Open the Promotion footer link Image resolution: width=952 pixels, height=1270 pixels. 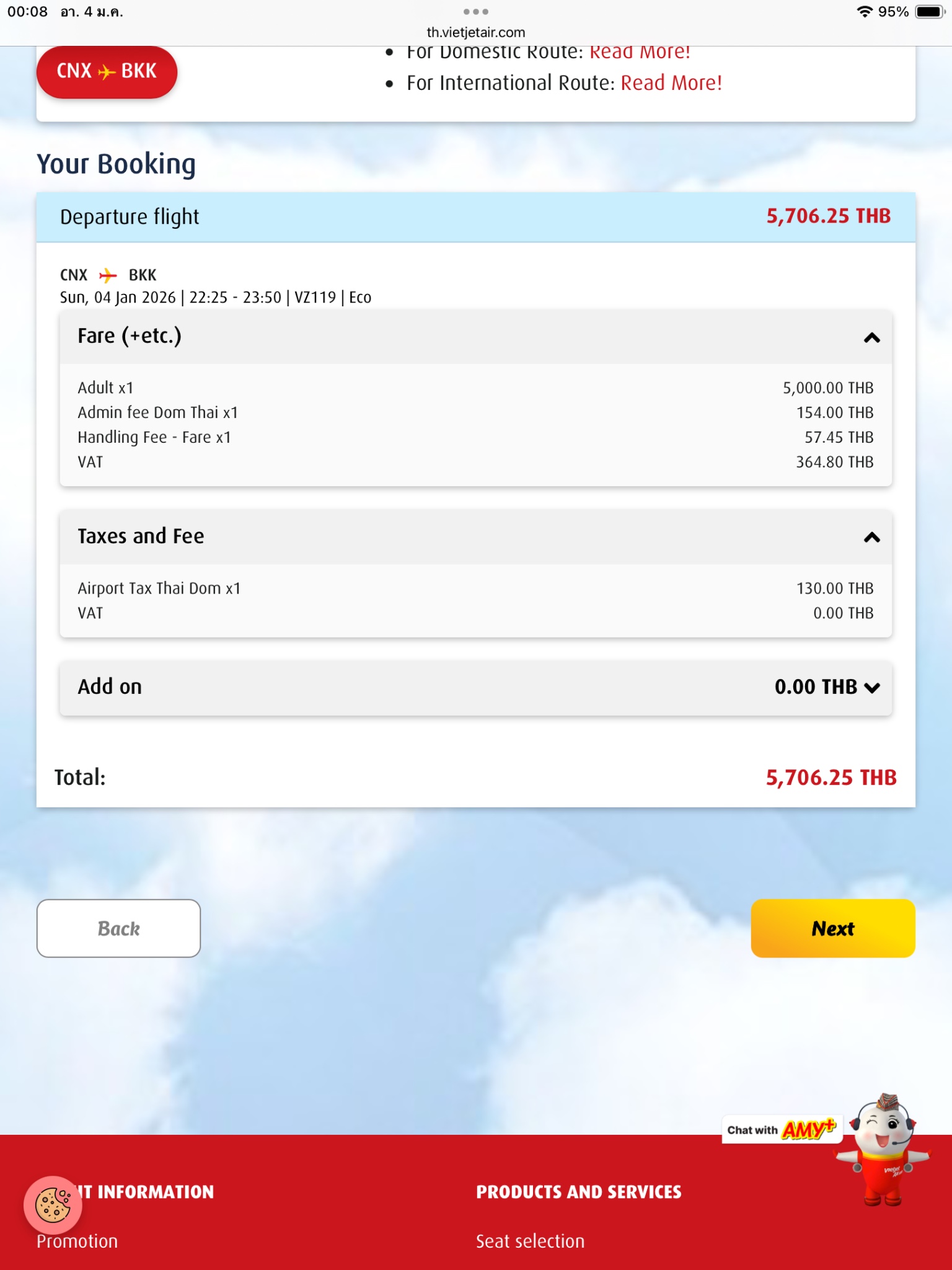[77, 1241]
